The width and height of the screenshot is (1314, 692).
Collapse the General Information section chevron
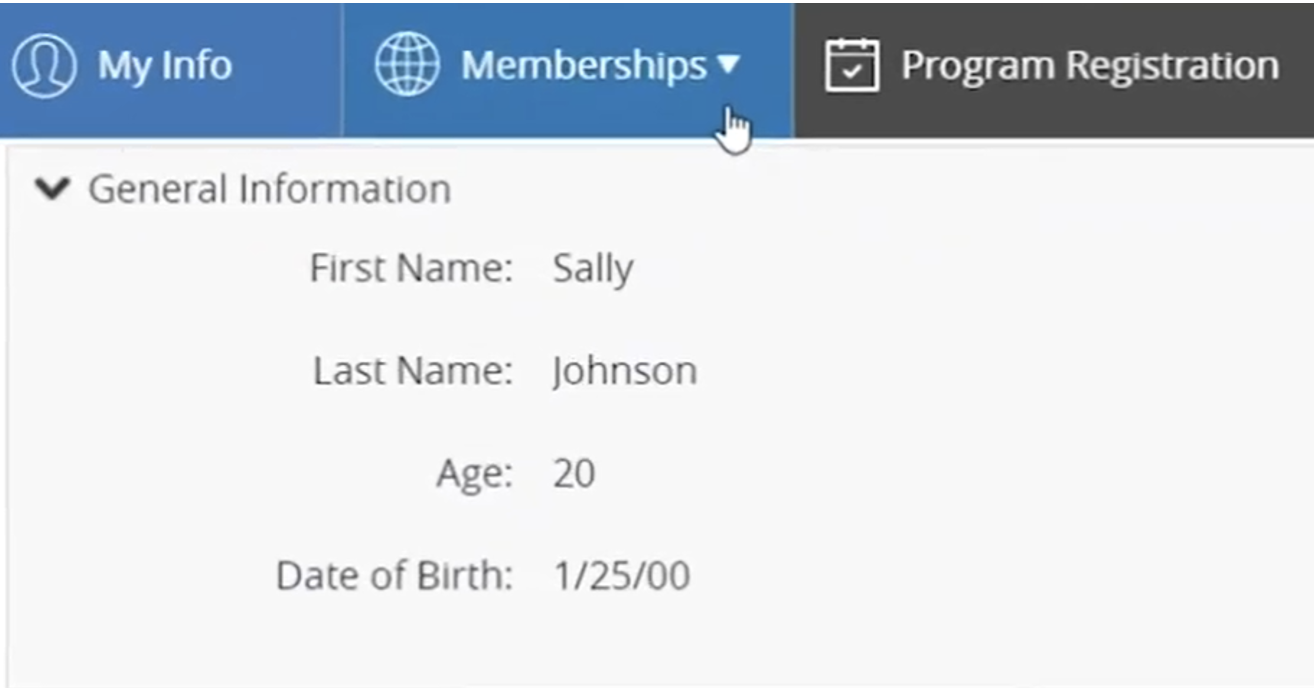[x=51, y=188]
